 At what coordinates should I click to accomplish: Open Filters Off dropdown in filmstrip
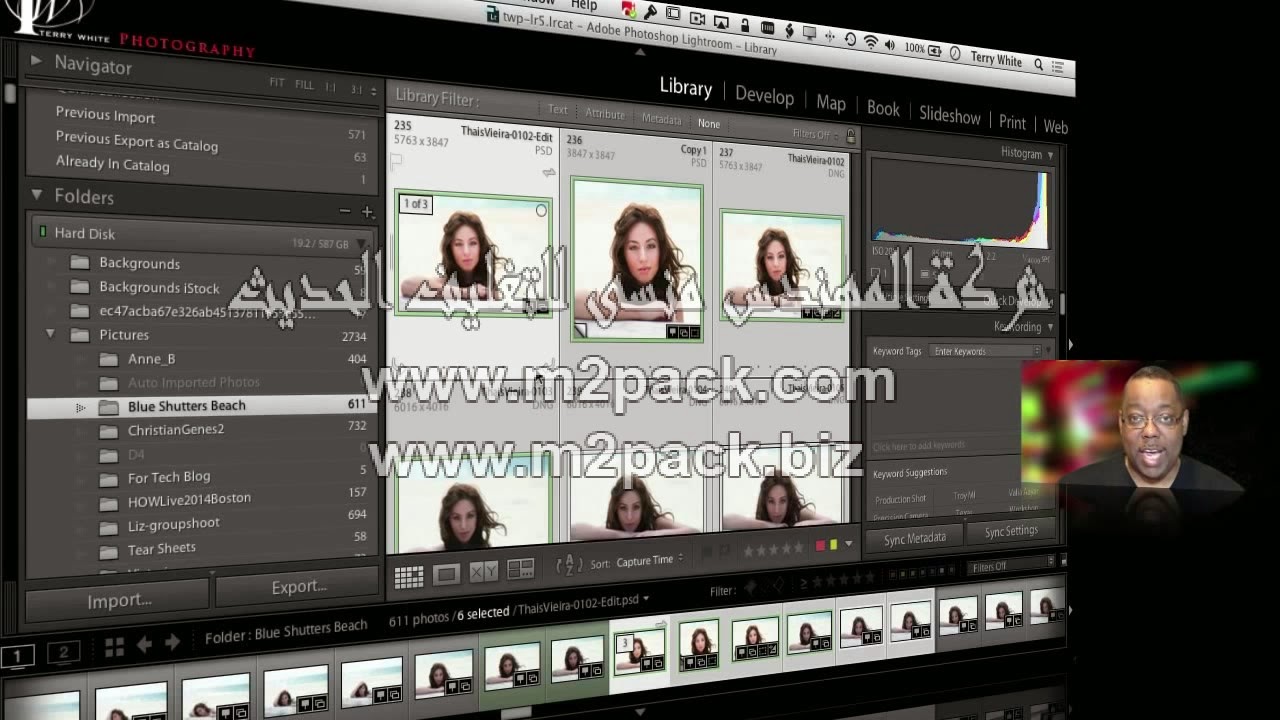click(1011, 566)
